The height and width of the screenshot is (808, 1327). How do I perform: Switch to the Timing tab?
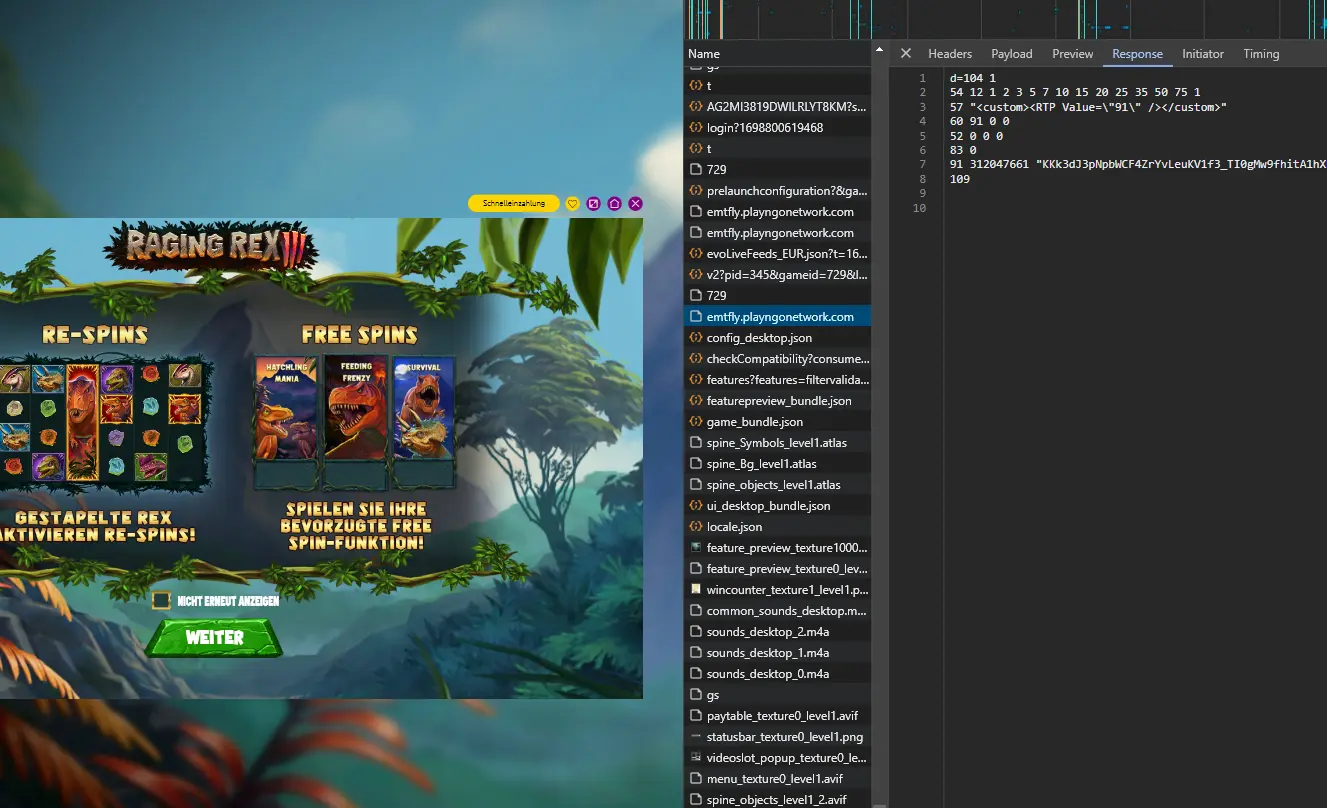coord(1261,54)
